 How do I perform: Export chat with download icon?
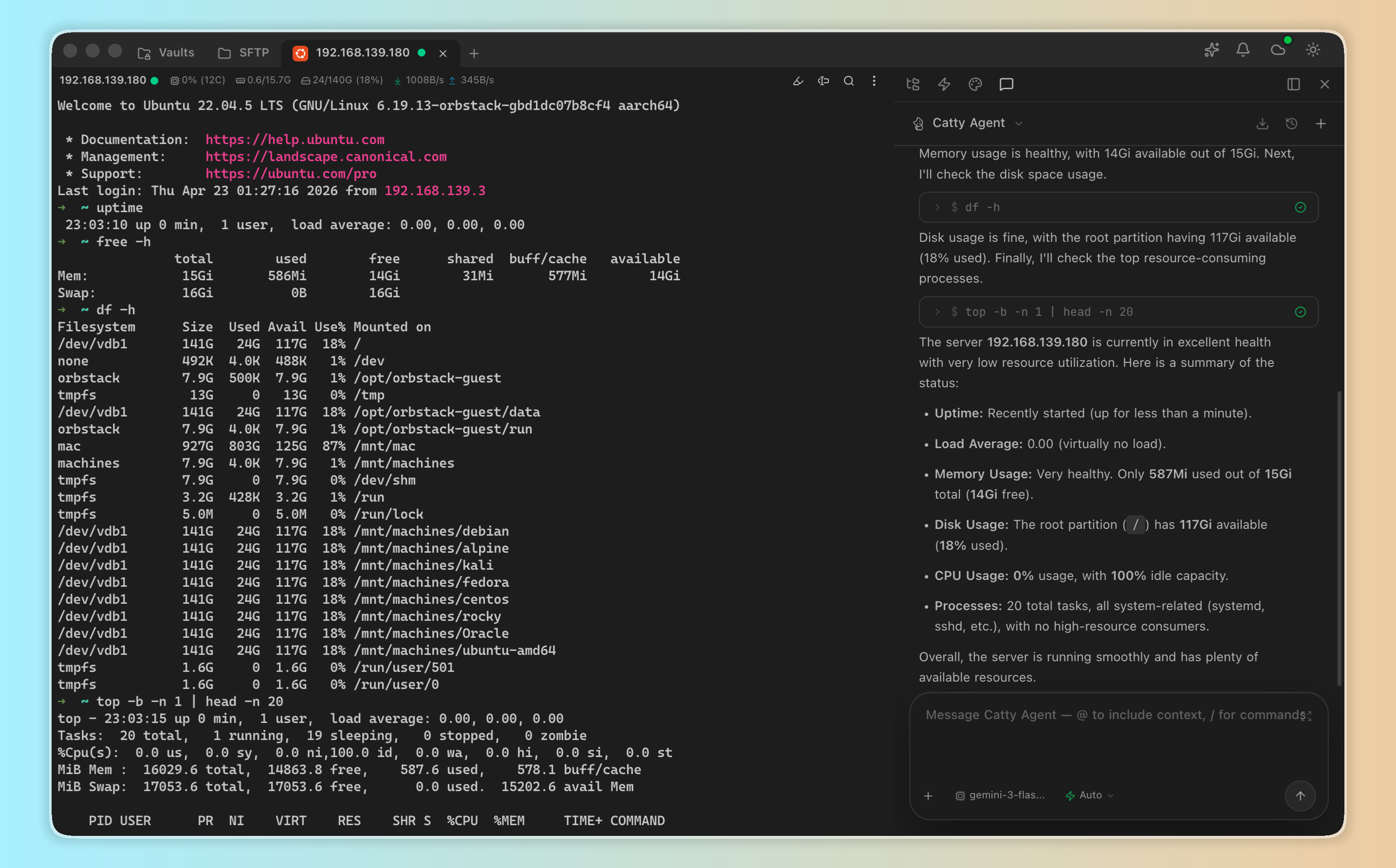tap(1262, 124)
